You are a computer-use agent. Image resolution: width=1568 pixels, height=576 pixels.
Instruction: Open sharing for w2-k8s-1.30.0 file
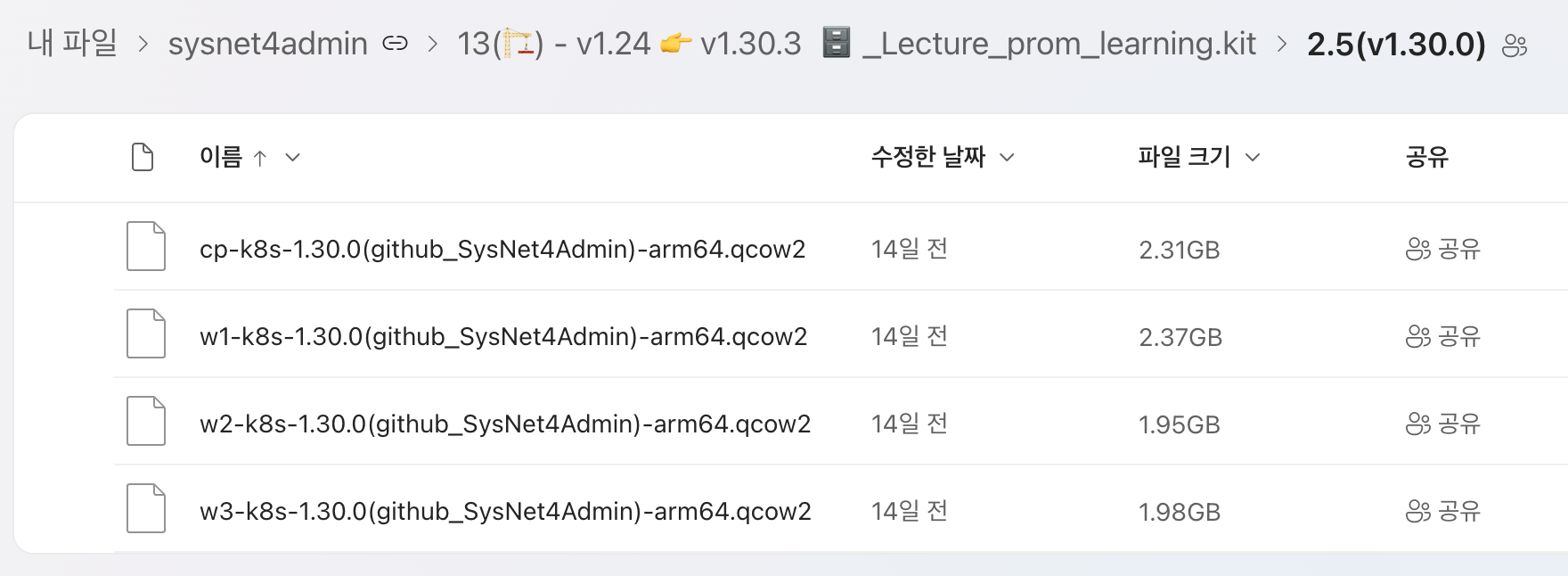point(1443,424)
